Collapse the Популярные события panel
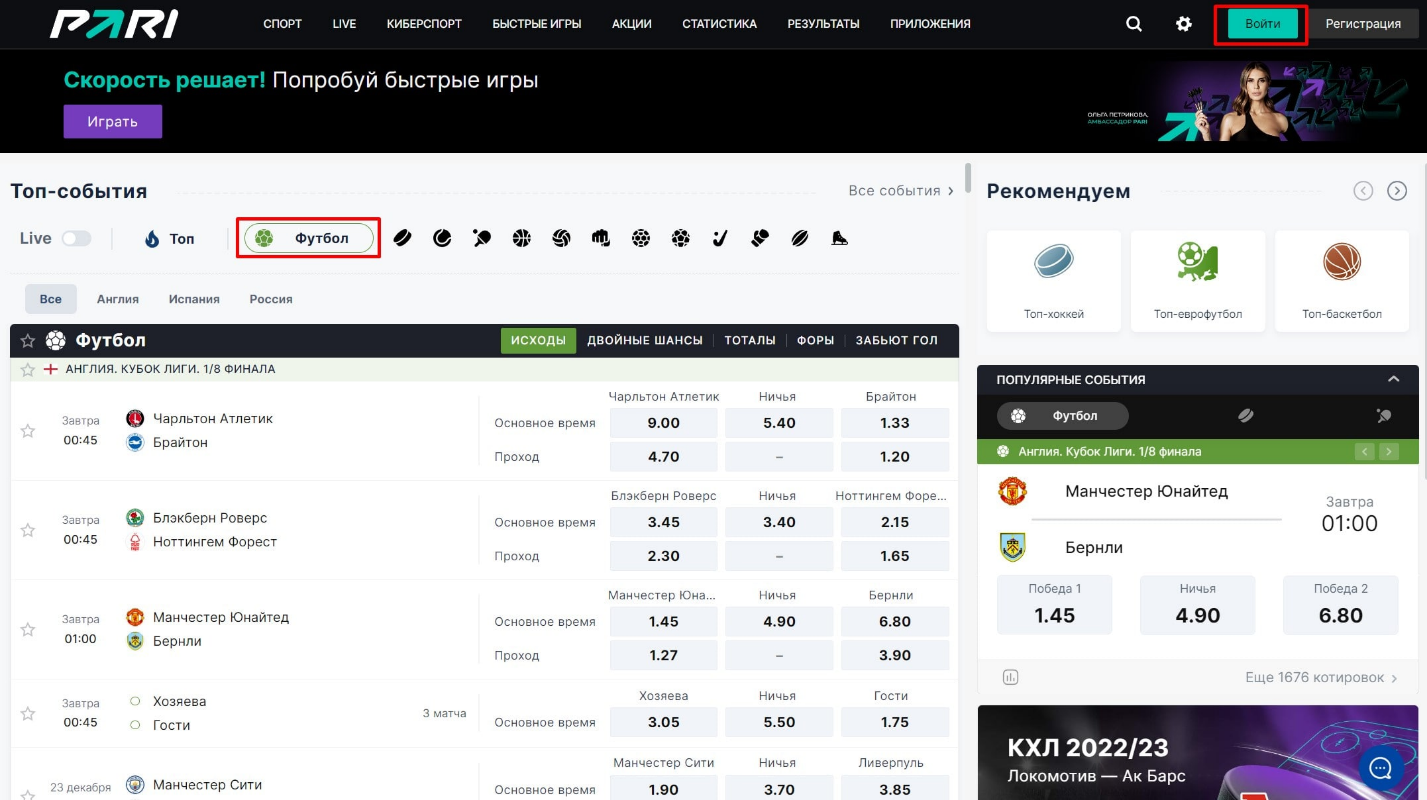The image size is (1427, 800). tap(1392, 380)
